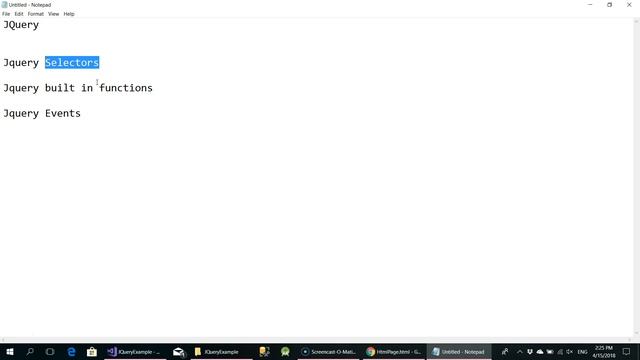This screenshot has width=640, height=360.
Task: Open the Help menu
Action: (69, 14)
